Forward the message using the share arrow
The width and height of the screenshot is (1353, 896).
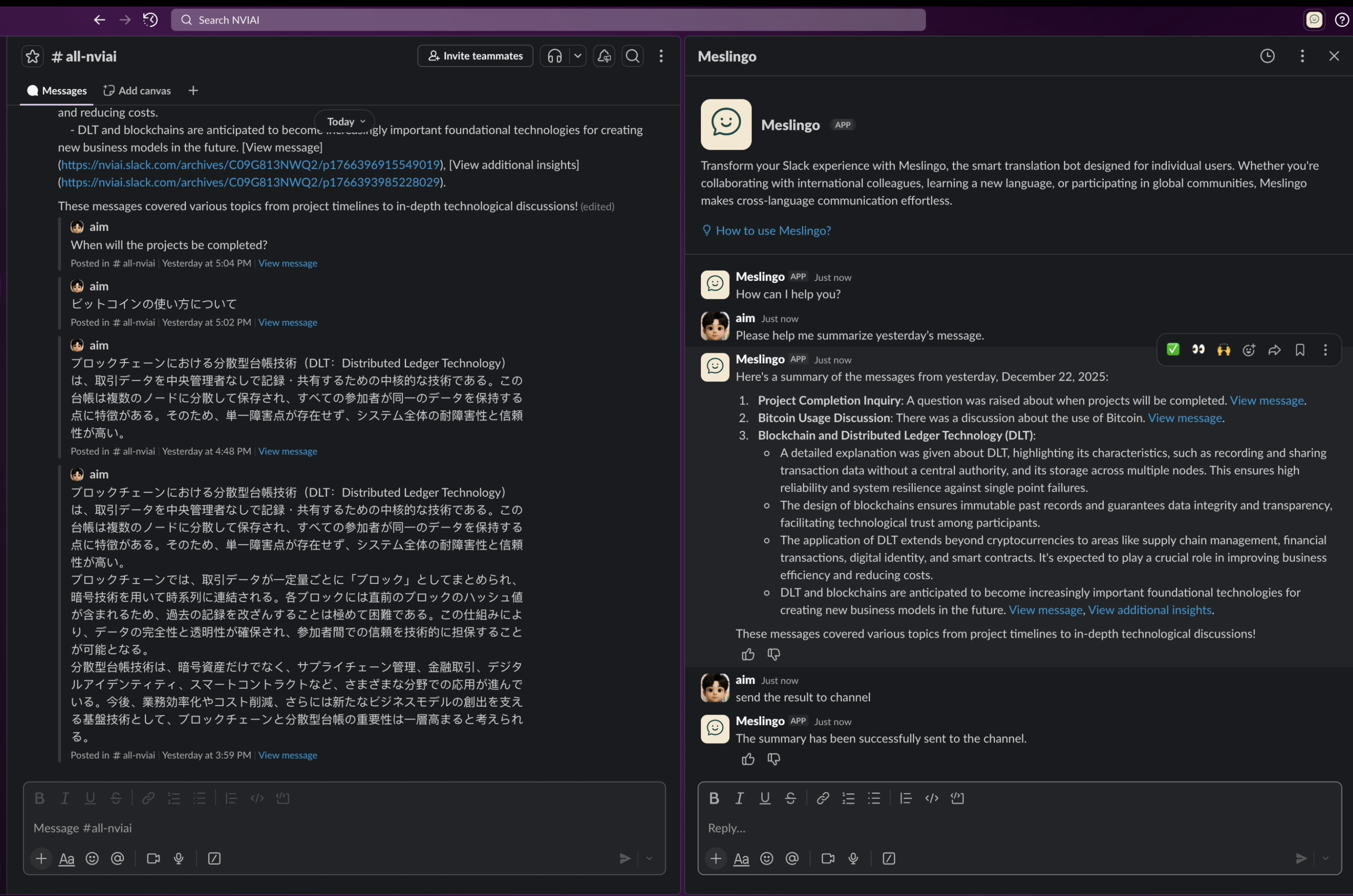pos(1275,350)
